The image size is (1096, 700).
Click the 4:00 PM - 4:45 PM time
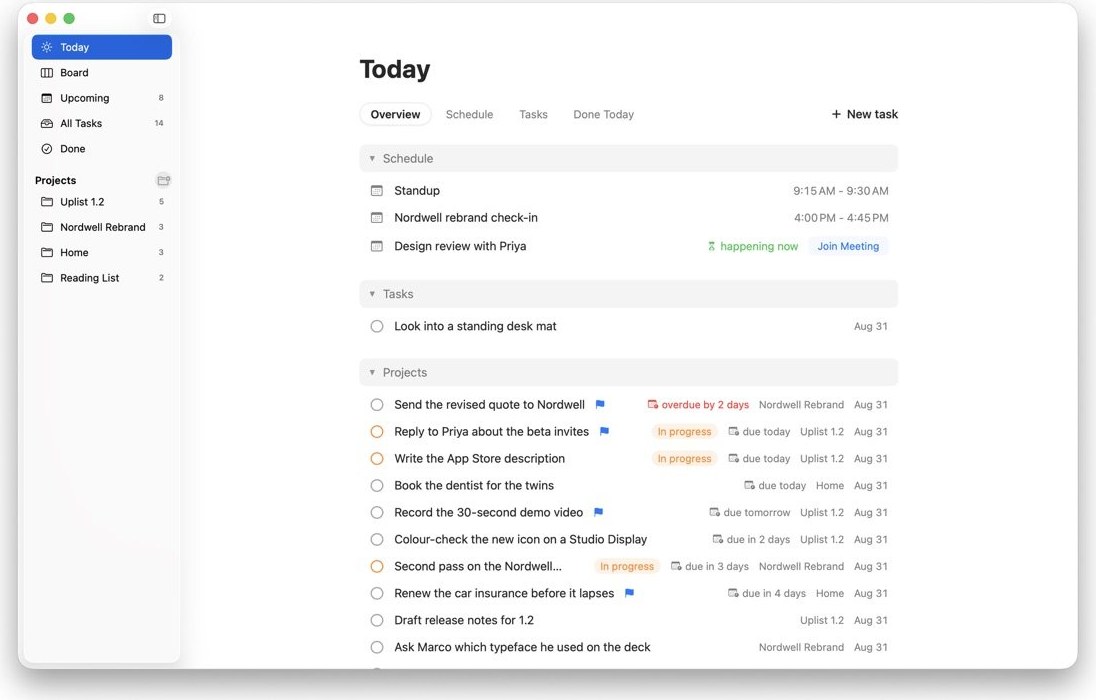[x=841, y=217]
